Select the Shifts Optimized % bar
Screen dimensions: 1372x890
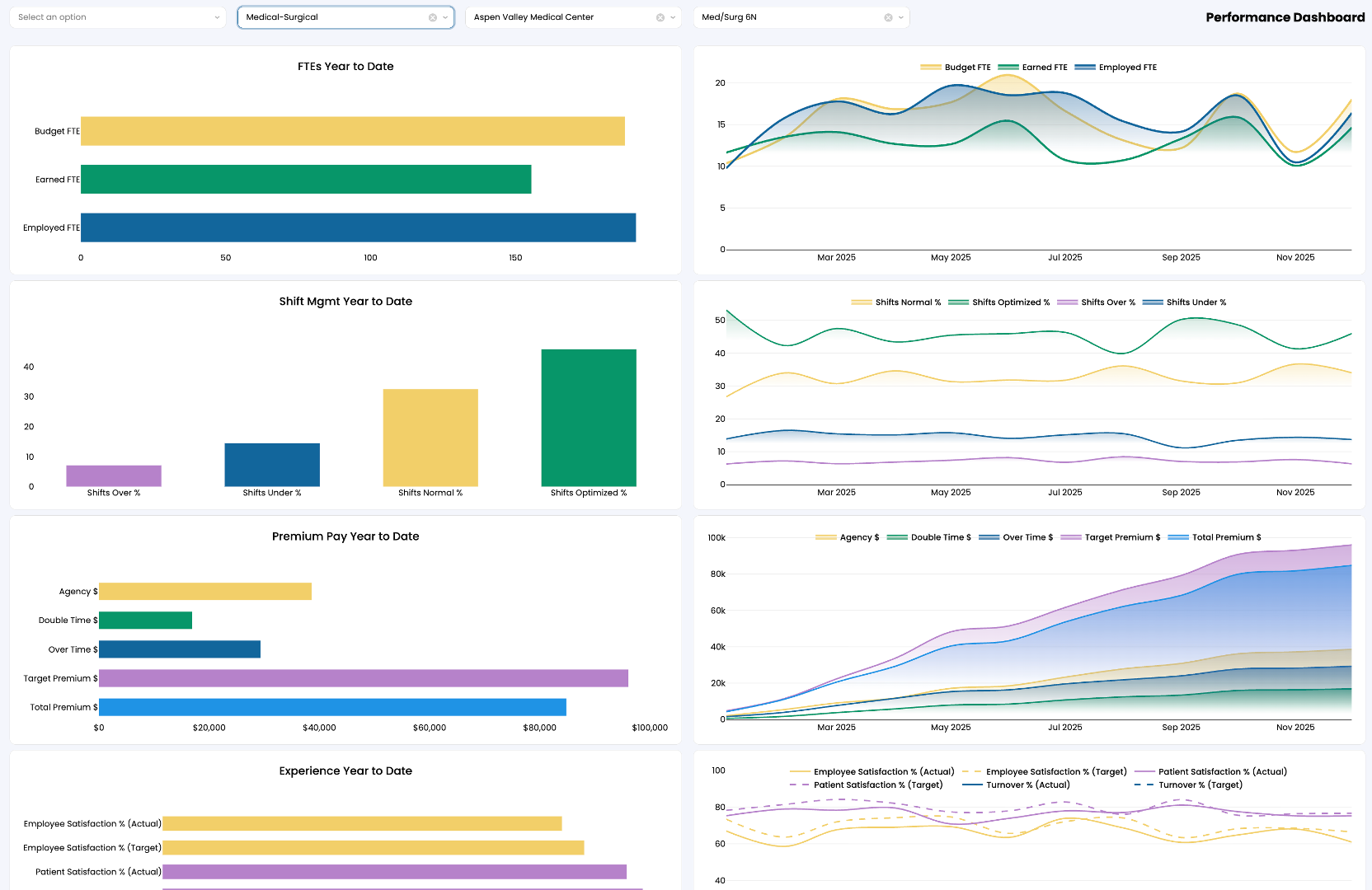pyautogui.click(x=588, y=416)
